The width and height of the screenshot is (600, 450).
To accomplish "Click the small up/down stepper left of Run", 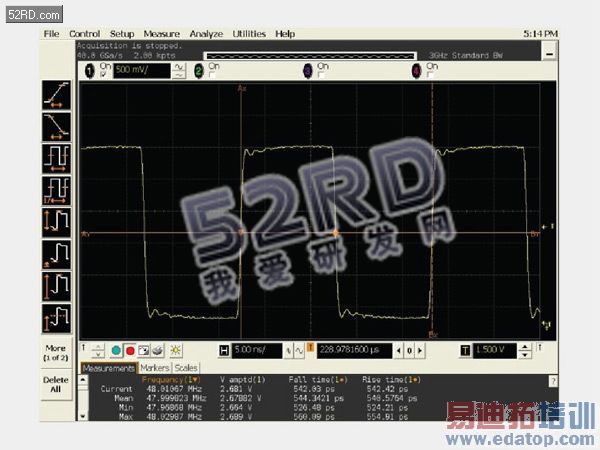I will [98, 351].
